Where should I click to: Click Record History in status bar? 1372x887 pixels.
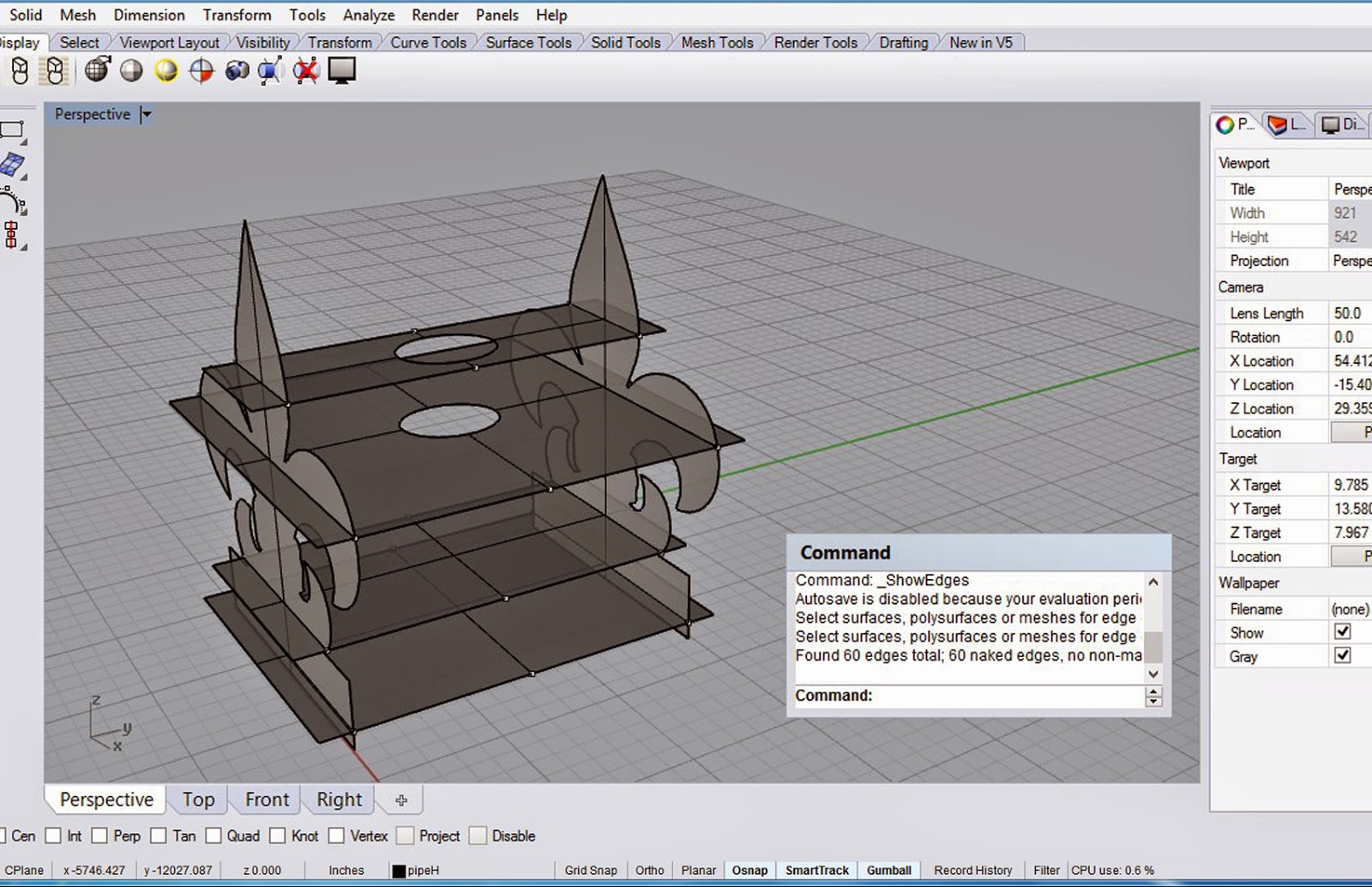coord(972,870)
